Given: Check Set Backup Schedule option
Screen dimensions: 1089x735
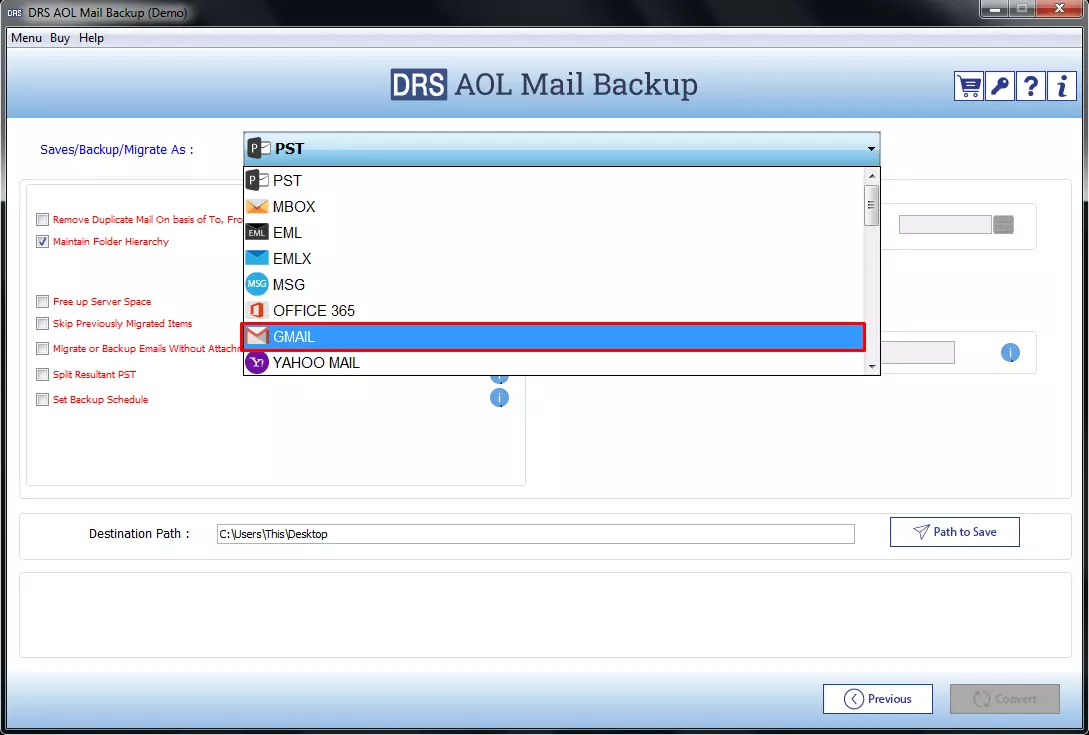Looking at the screenshot, I should coord(42,399).
